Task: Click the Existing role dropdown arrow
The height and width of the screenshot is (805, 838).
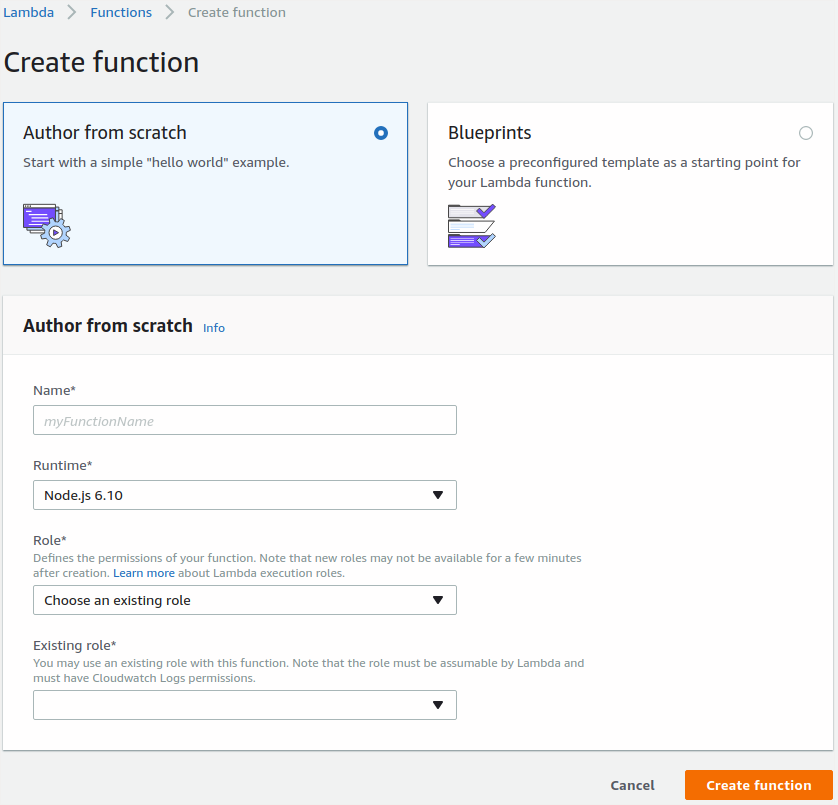Action: (437, 705)
